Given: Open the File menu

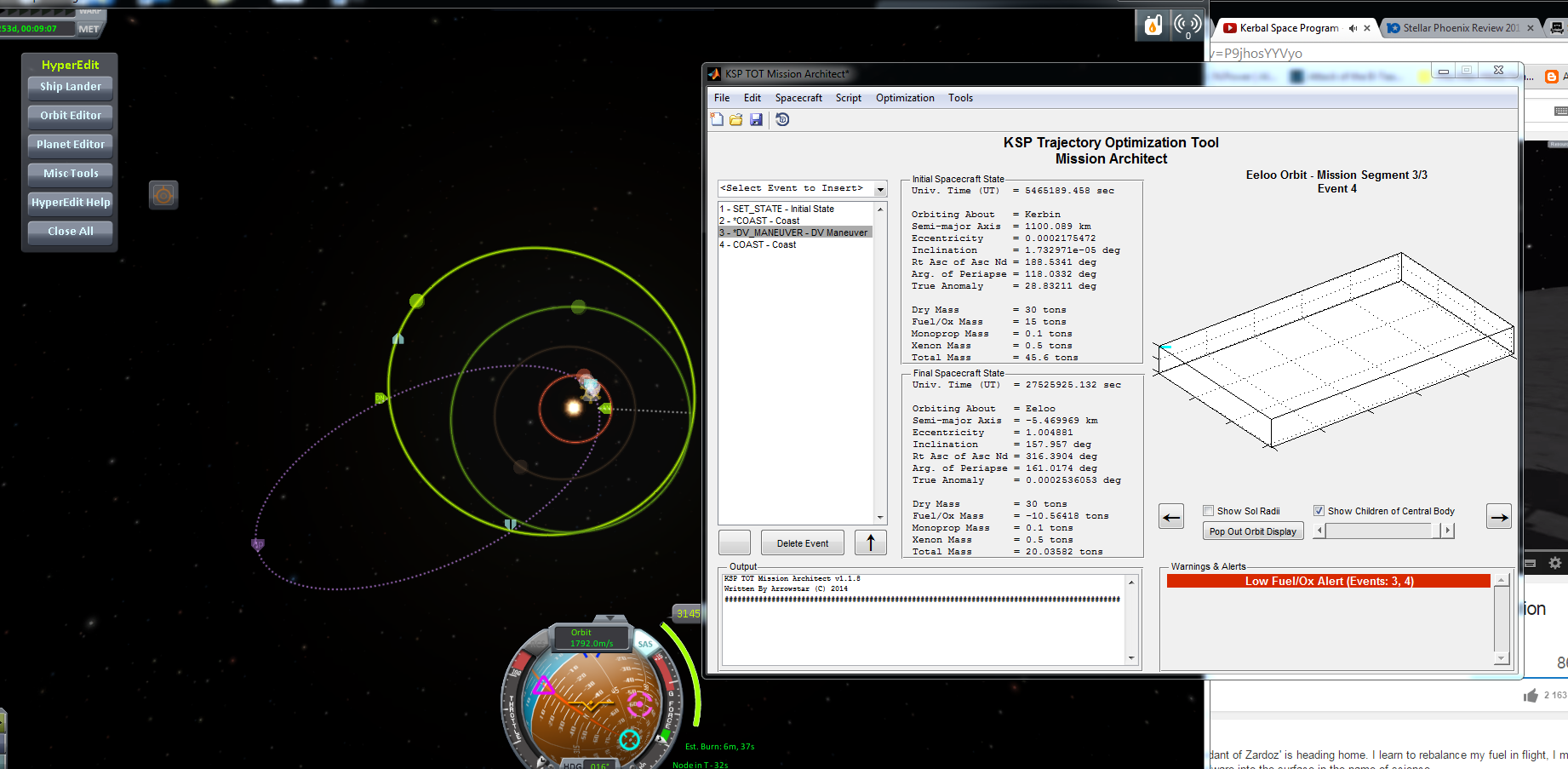Looking at the screenshot, I should [722, 98].
